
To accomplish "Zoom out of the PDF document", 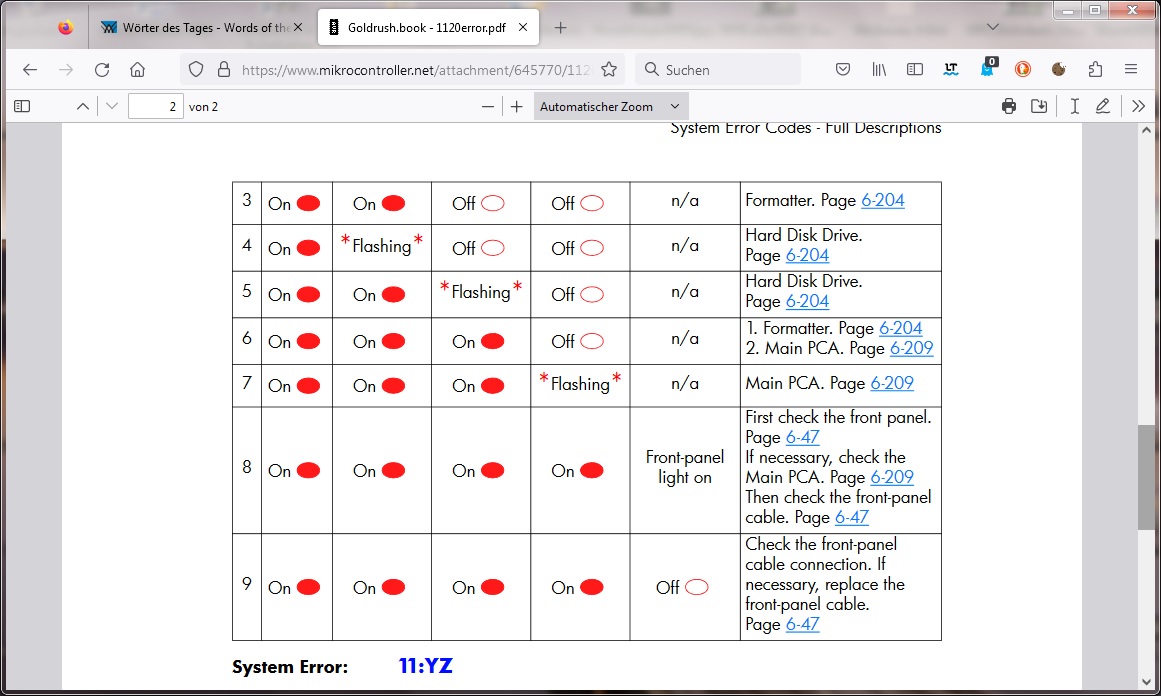I will click(x=487, y=107).
